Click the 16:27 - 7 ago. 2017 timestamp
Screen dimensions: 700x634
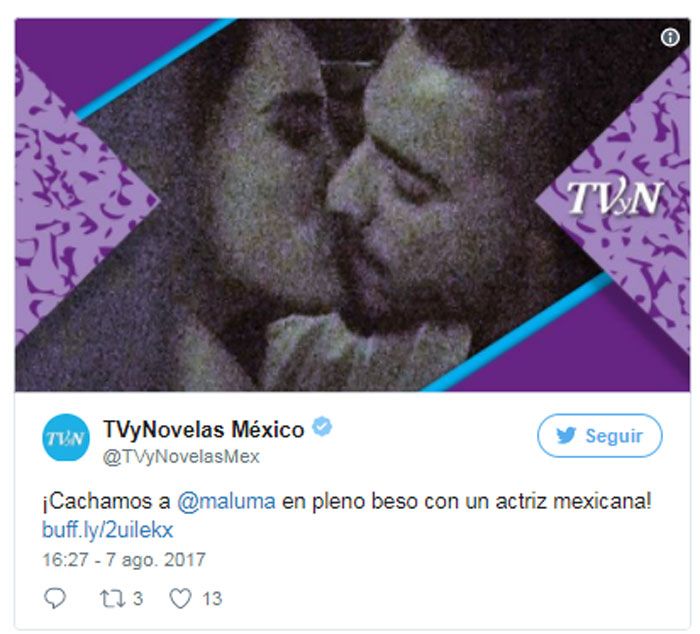coord(124,560)
